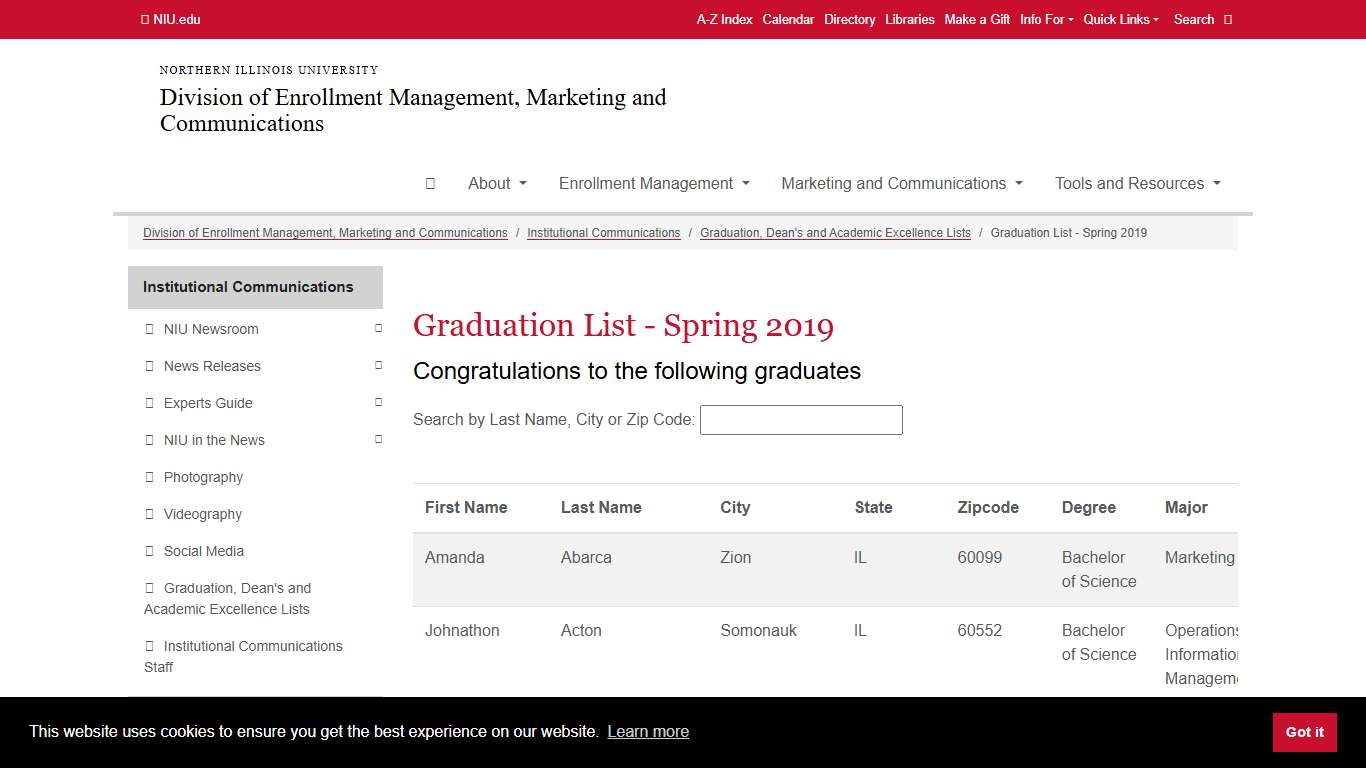Dismiss cookies with the Got it button
1366x768 pixels.
coord(1304,732)
